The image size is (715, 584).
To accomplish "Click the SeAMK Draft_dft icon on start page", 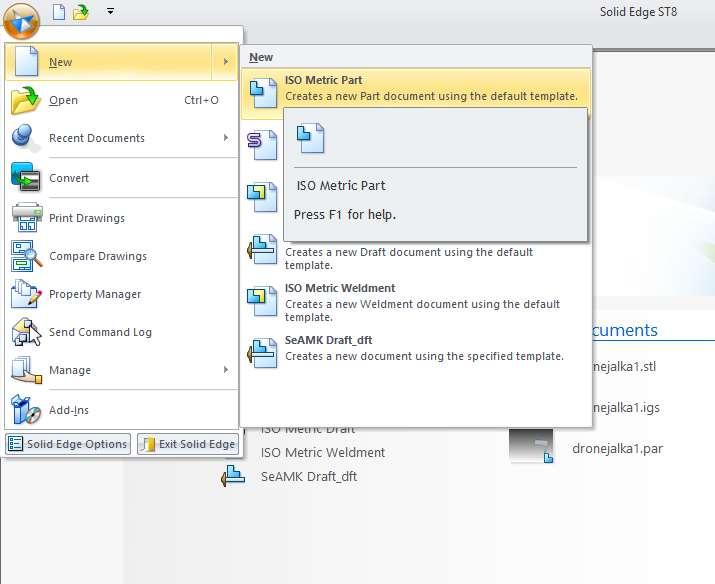I will (233, 476).
